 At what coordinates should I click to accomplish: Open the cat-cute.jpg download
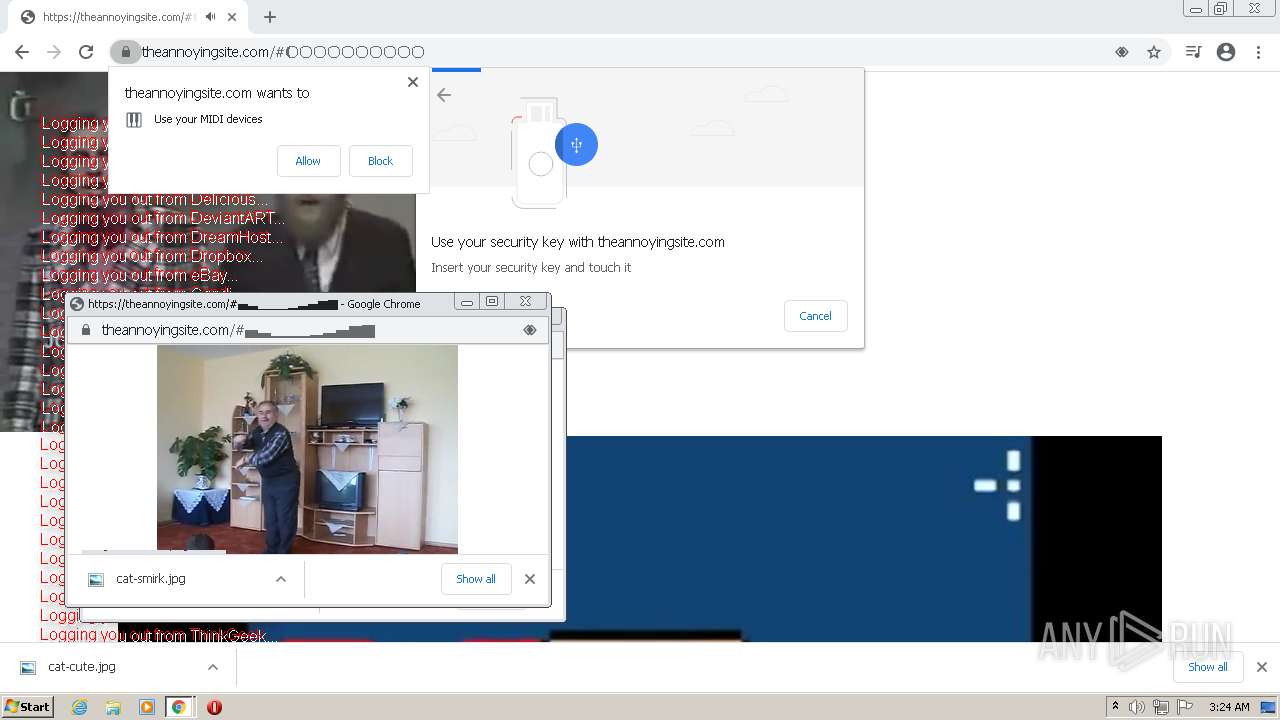[x=82, y=667]
